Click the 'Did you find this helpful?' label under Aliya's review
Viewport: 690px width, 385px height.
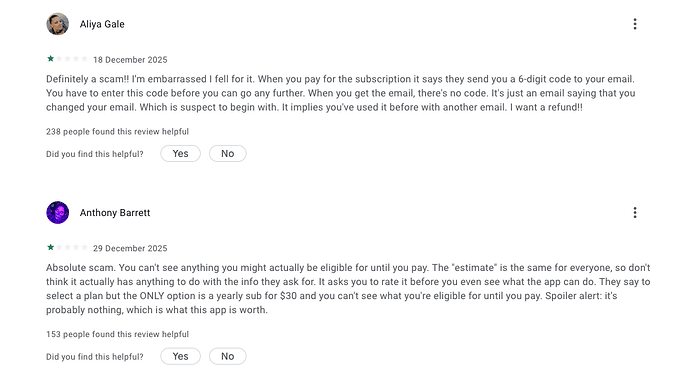[95, 154]
